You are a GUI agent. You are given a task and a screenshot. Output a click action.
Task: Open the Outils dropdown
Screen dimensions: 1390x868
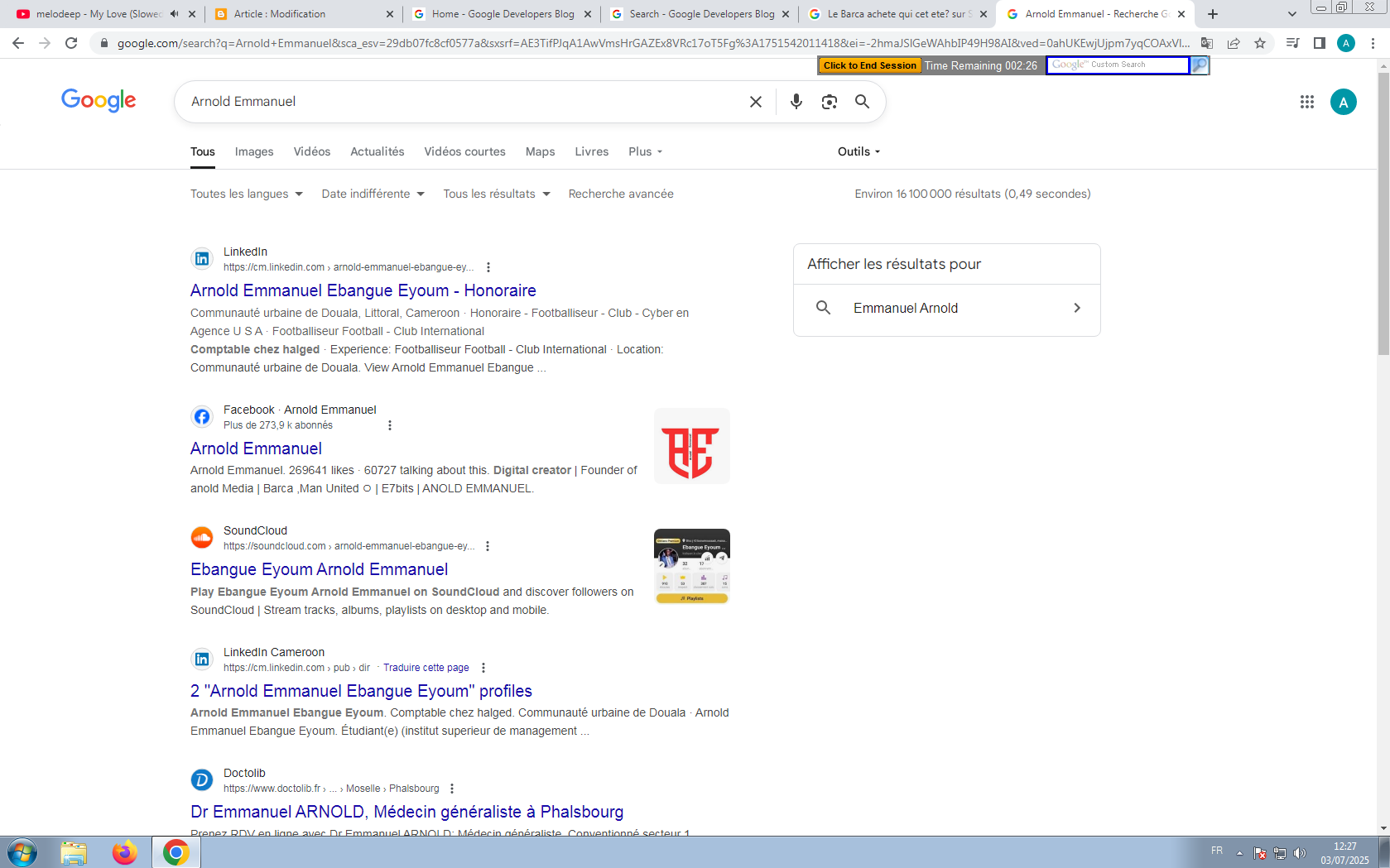[x=859, y=151]
